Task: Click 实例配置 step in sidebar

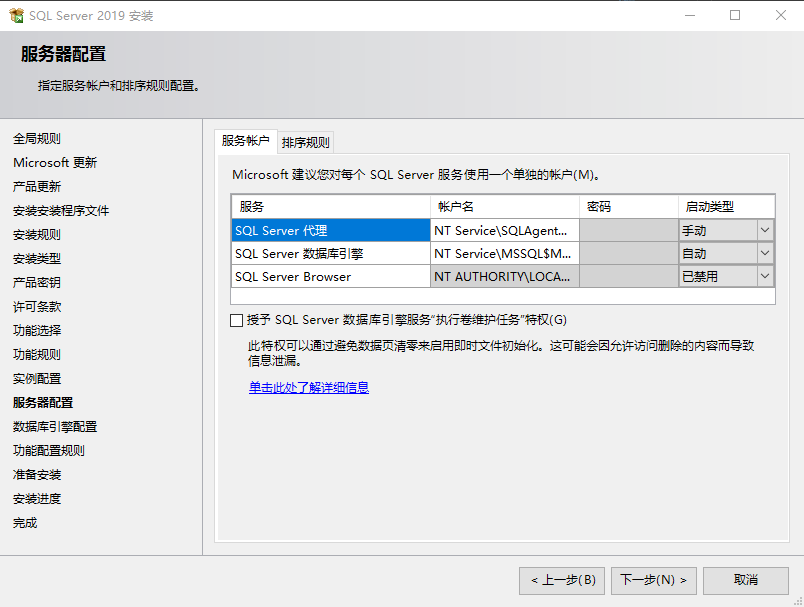Action: 37,378
